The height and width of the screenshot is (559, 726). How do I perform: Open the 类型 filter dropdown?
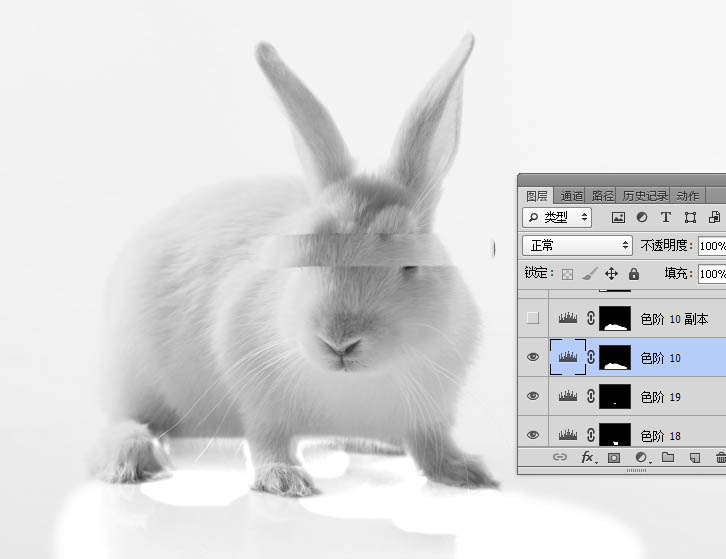pyautogui.click(x=557, y=217)
